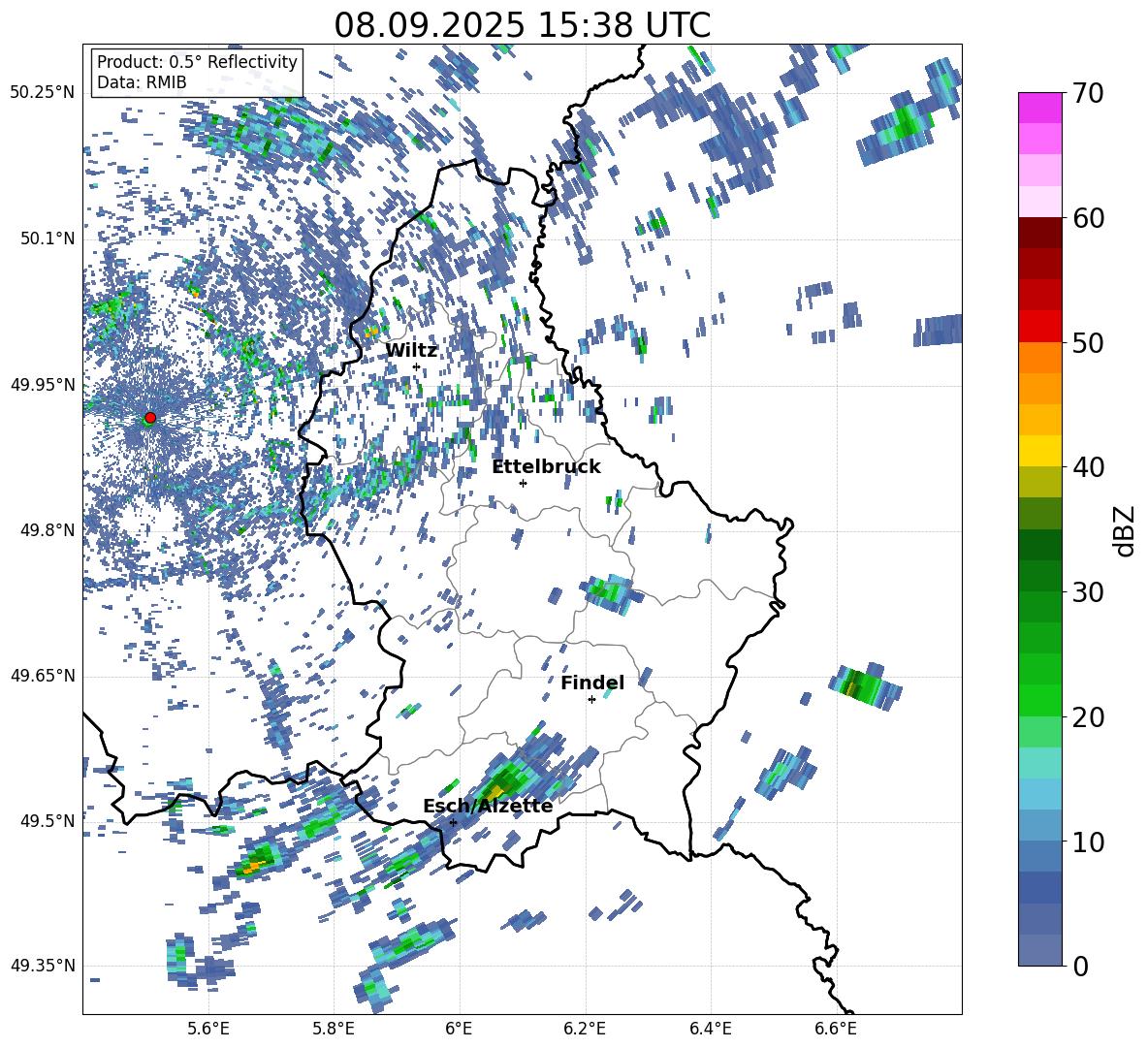1148x1048 pixels.
Task: Click the 49.35°N latitude label
Action: click(x=43, y=966)
